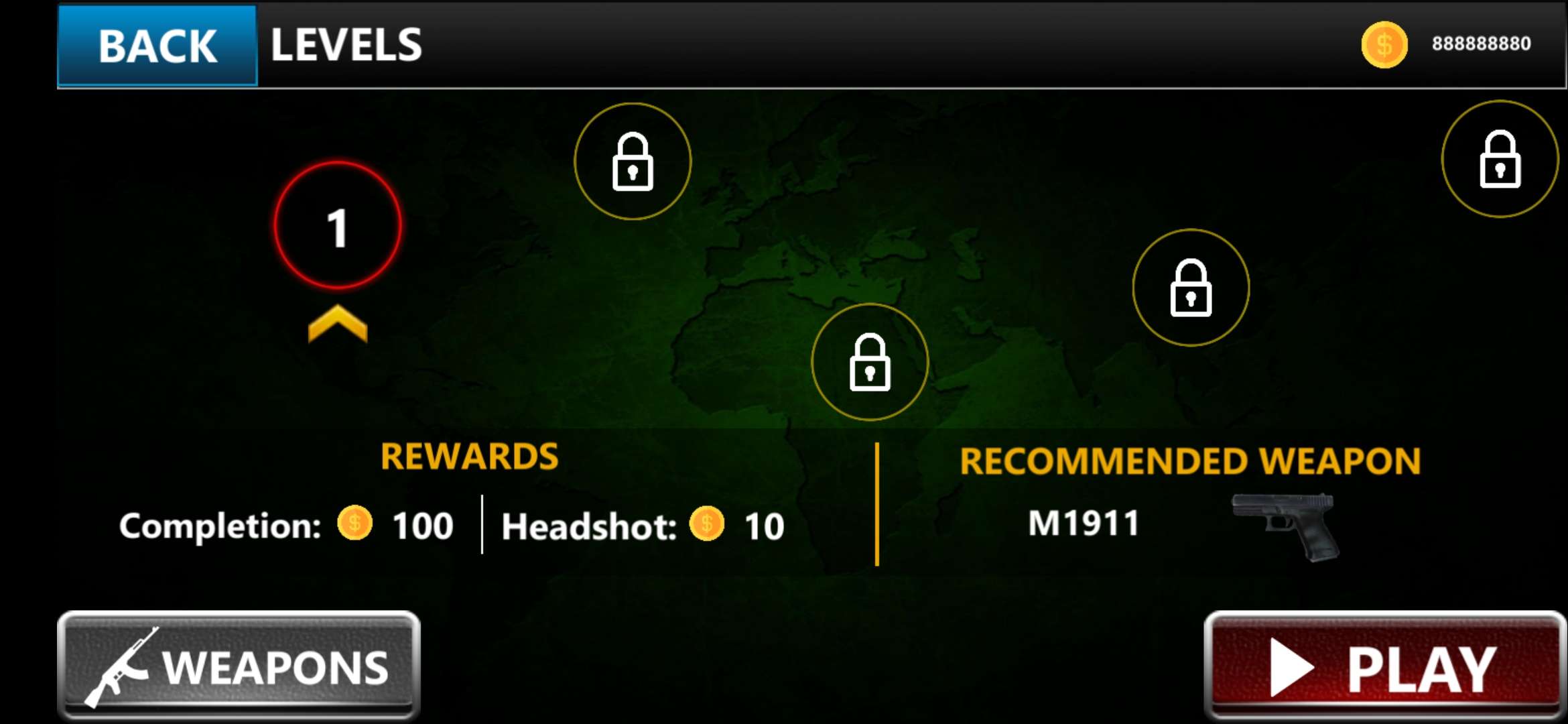Open the WEAPONS menu
This screenshot has width=1568, height=724.
click(x=239, y=666)
